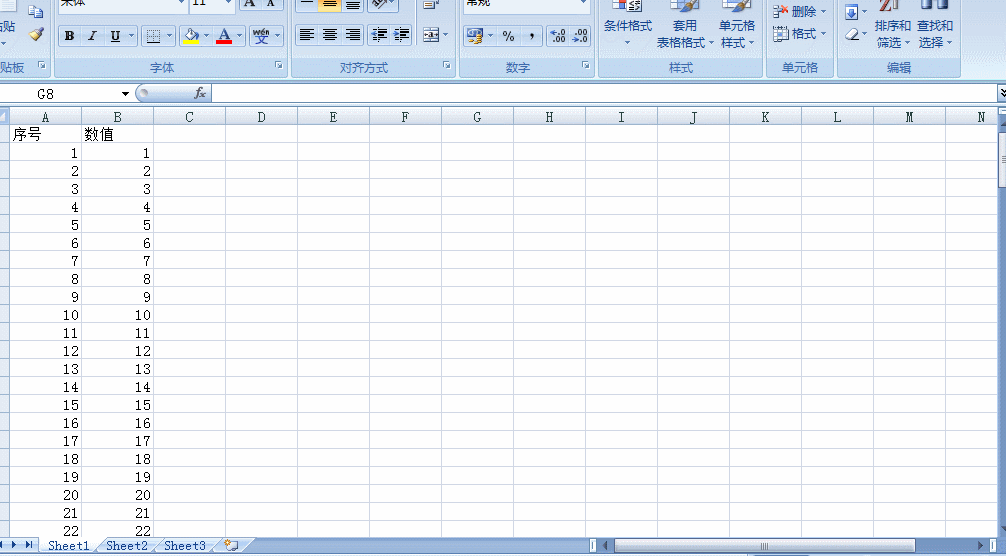Click the decrease indent icon
Screen dimensions: 1006x556
click(x=379, y=35)
